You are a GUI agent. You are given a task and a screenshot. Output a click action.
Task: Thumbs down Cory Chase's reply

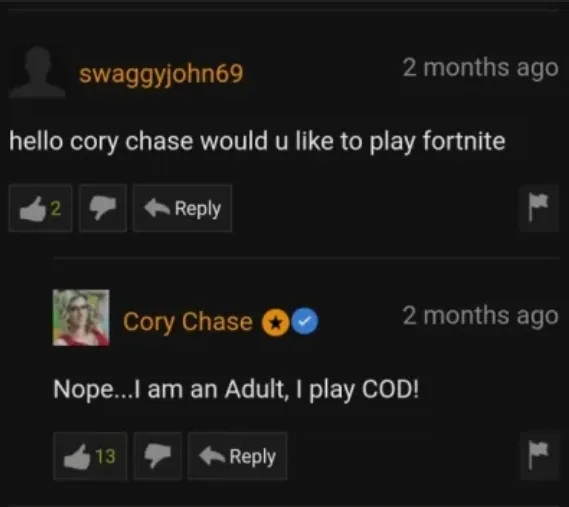157,456
